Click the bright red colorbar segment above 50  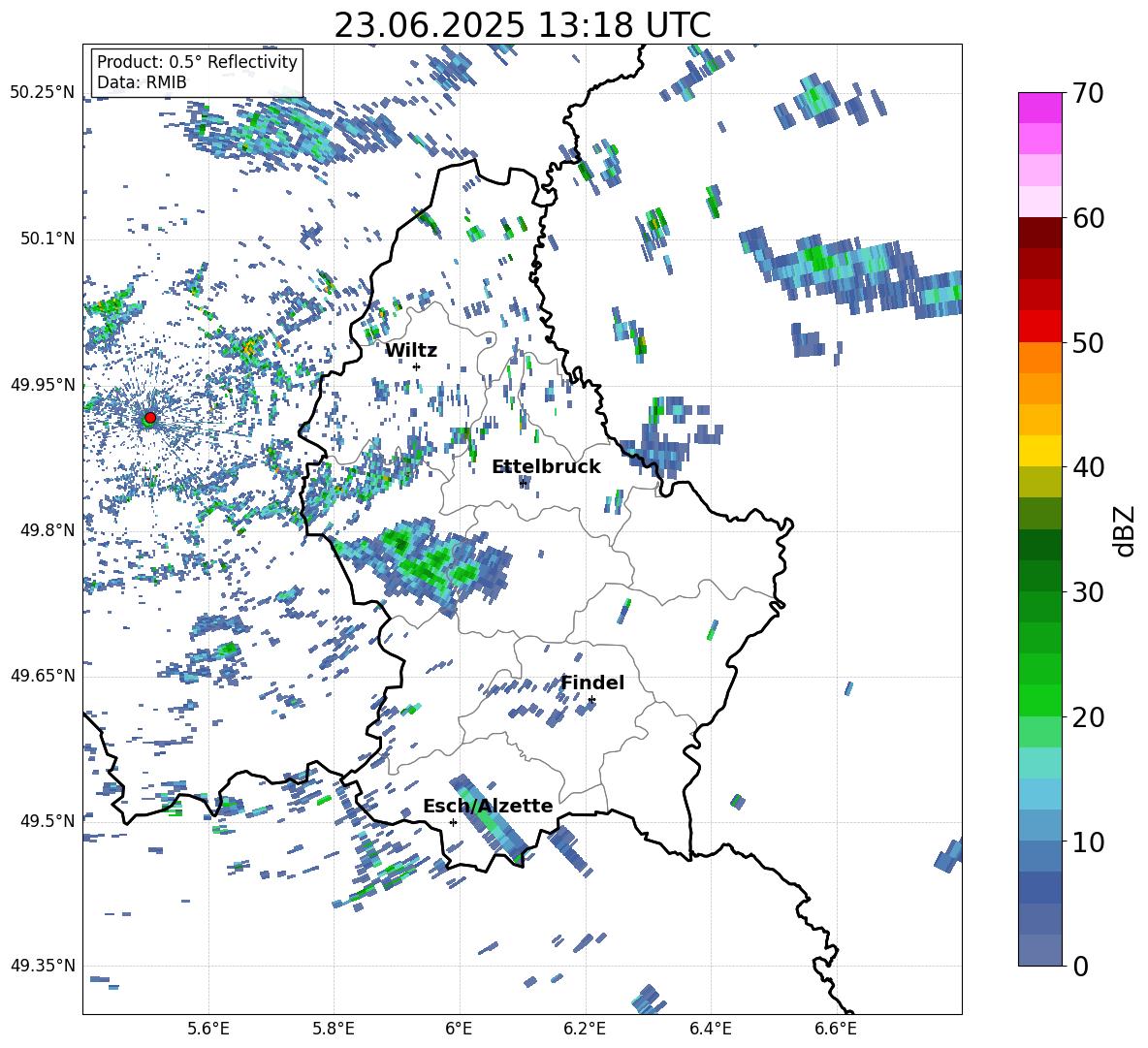(1039, 327)
